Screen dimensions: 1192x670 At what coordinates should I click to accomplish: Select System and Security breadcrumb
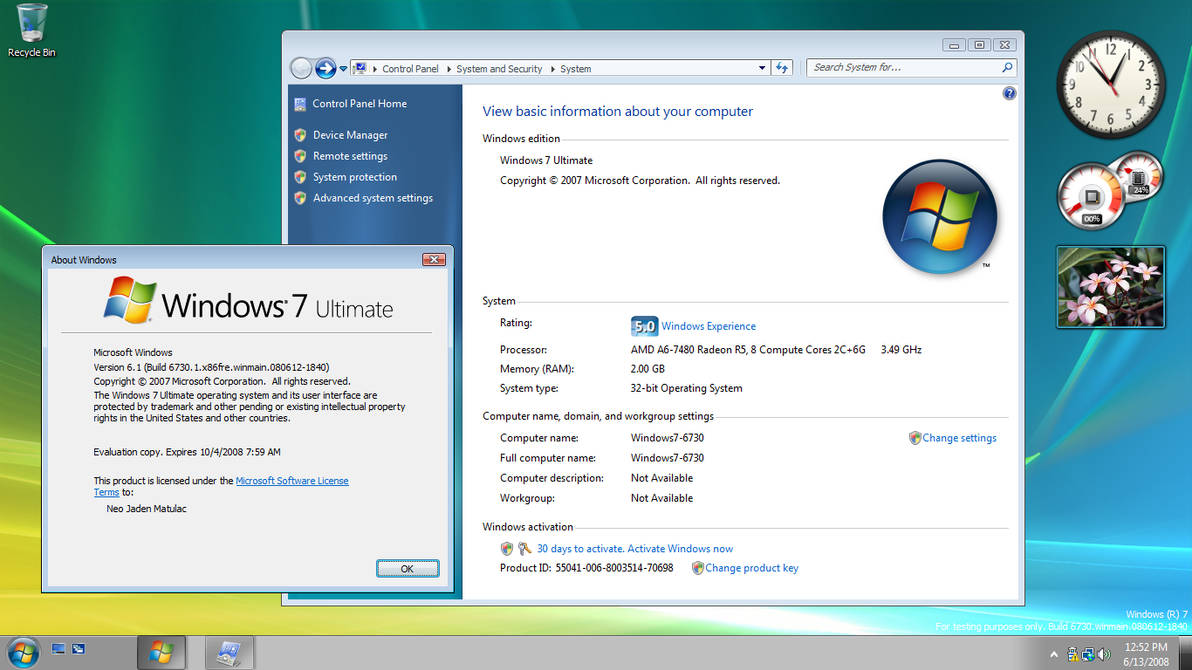pos(499,68)
